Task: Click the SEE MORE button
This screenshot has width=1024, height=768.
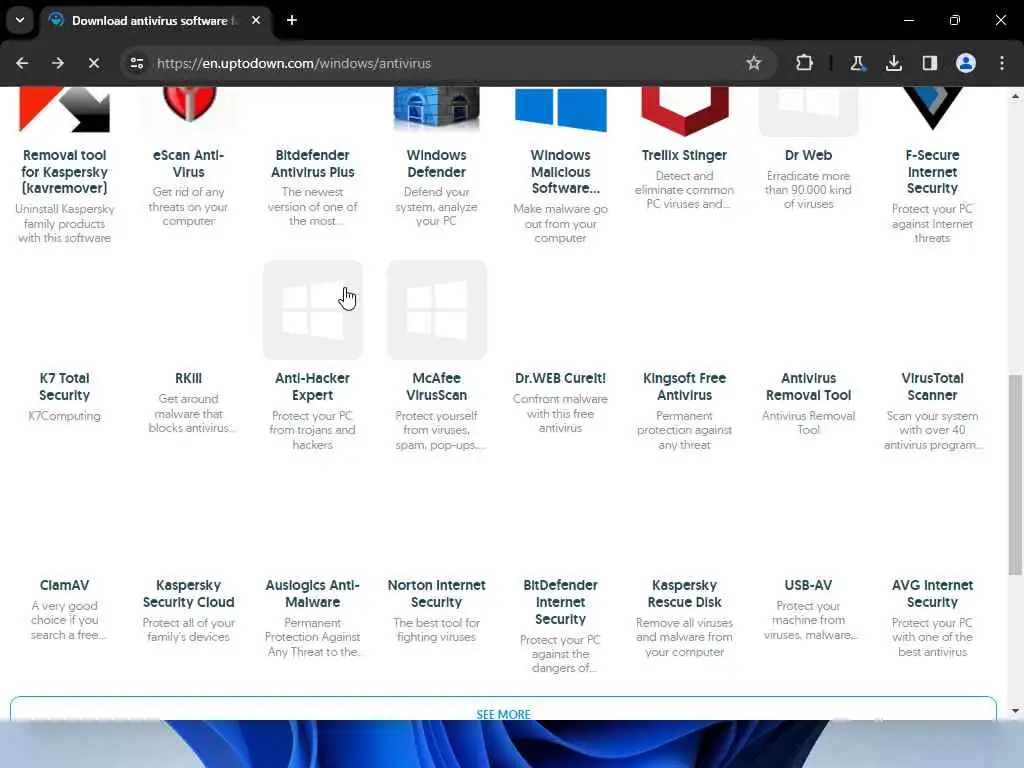Action: [504, 709]
